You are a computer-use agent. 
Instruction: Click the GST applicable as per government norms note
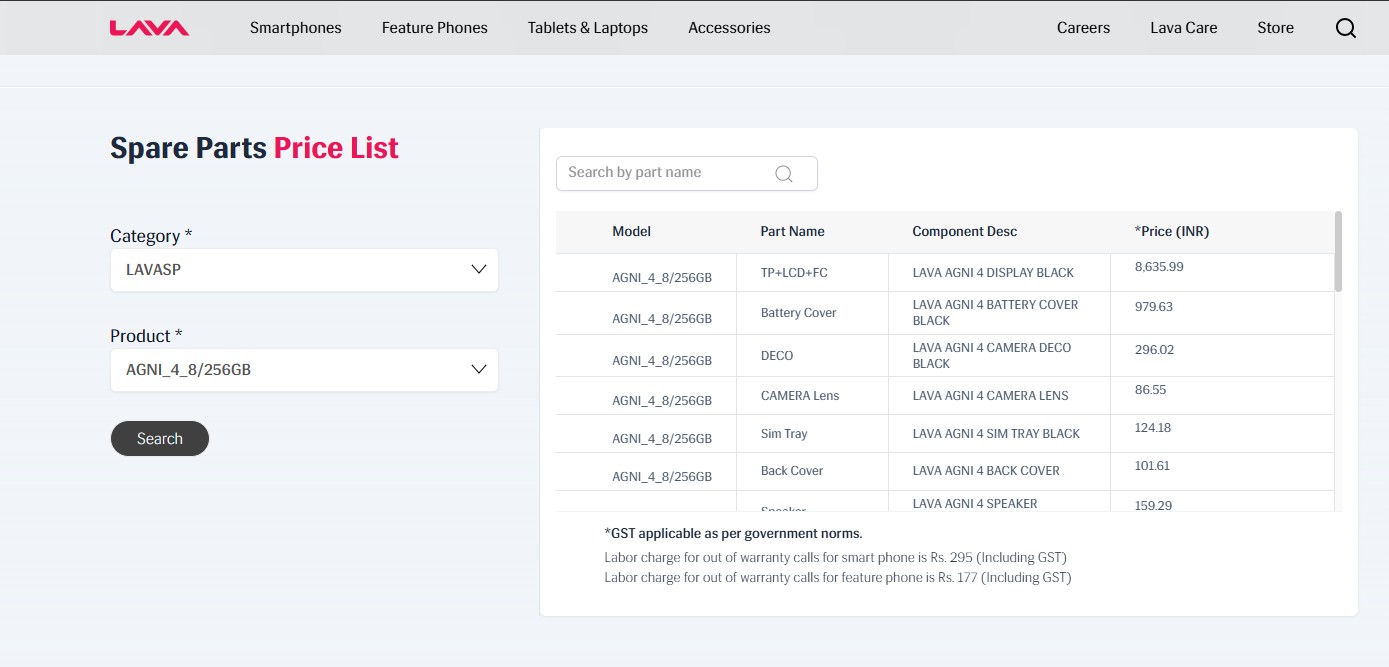[x=733, y=533]
